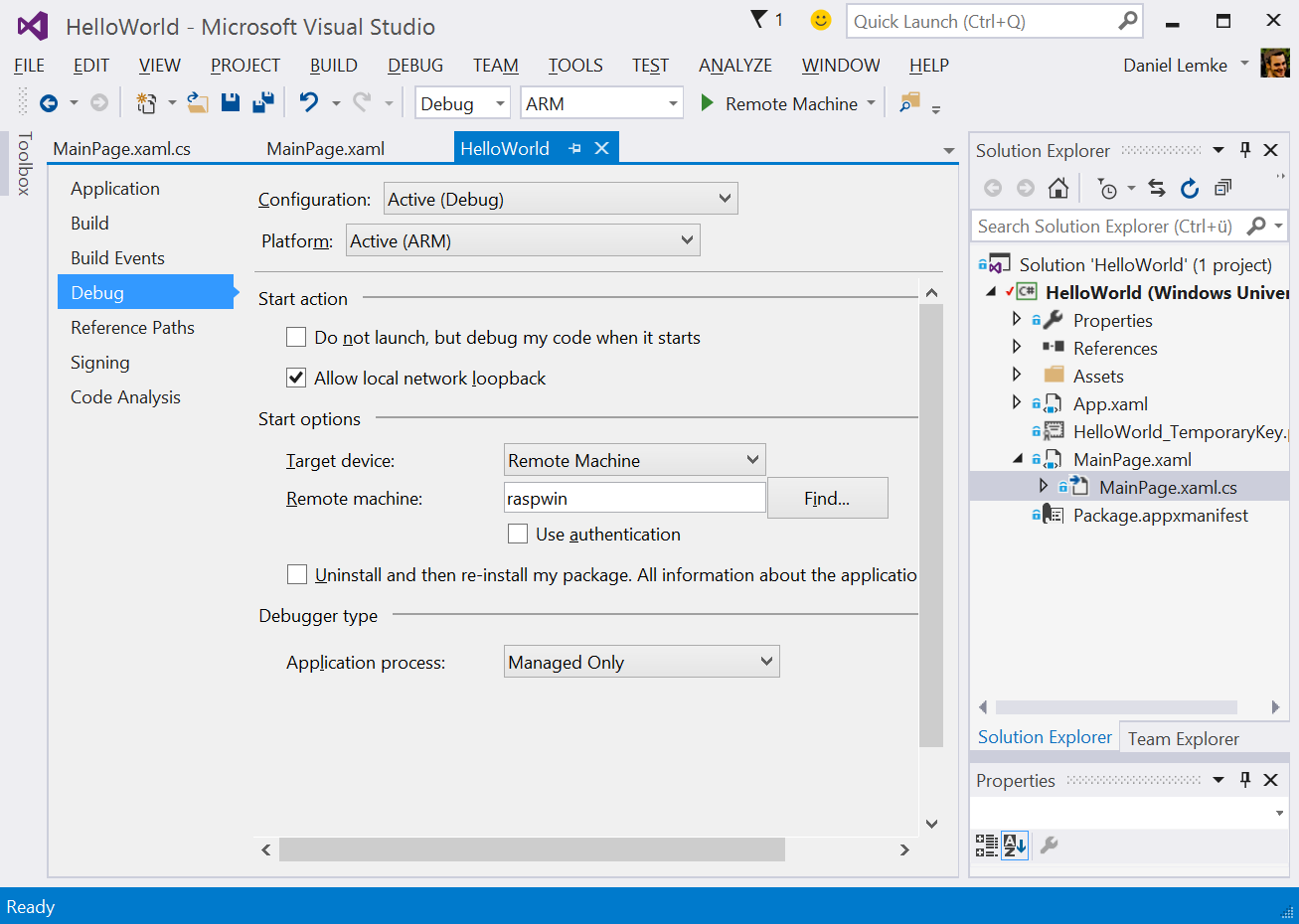1299x924 pixels.
Task: Pin the Properties panel
Action: 1245,780
